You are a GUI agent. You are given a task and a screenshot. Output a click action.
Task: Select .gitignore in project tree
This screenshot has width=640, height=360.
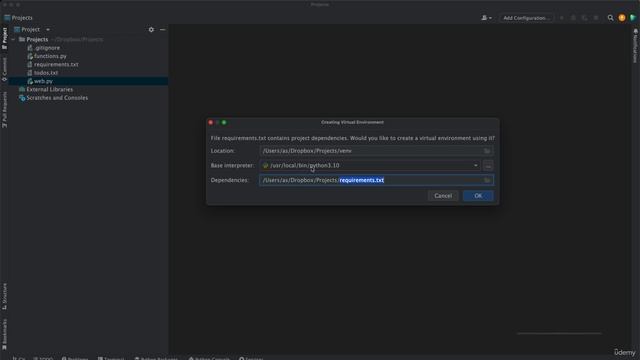[47, 48]
